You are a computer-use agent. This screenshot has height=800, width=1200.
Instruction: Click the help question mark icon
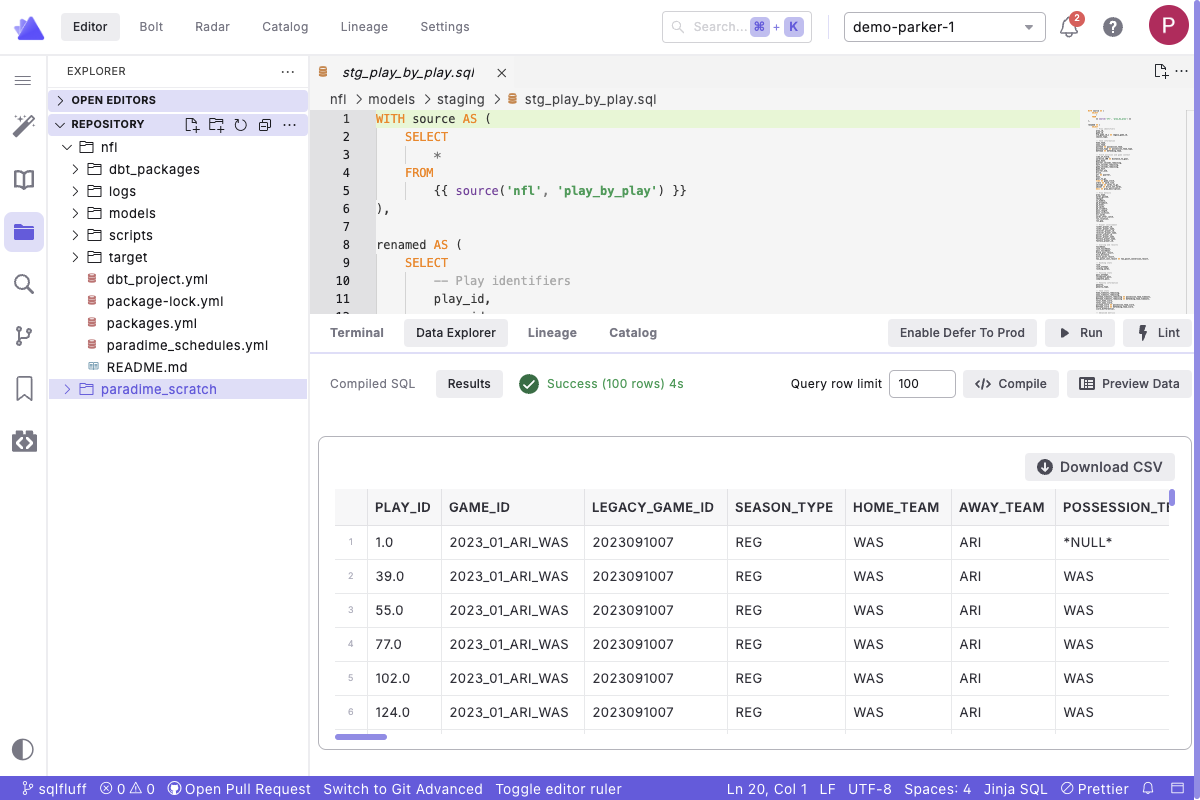point(1112,27)
